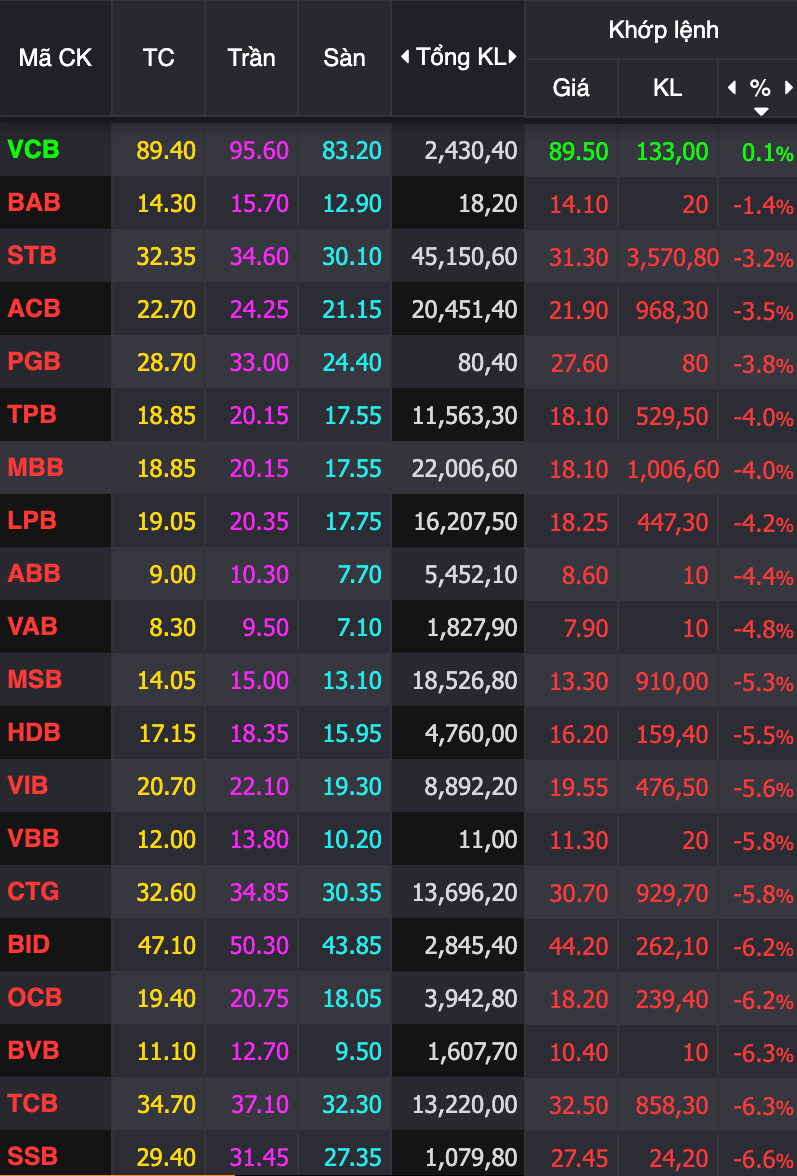Image resolution: width=797 pixels, height=1176 pixels.
Task: Click BID ceiling price 50.30
Action: point(259,945)
